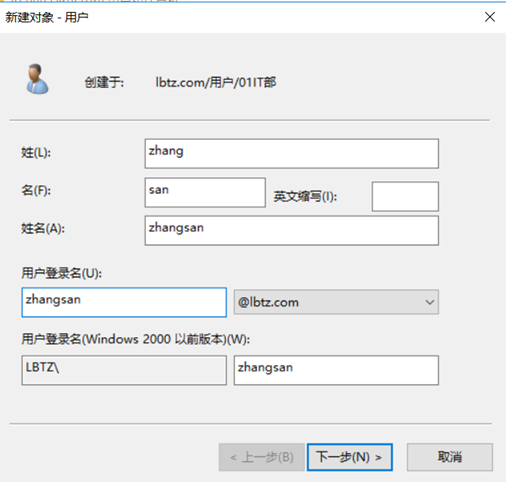Viewport: 506px width, 482px height.
Task: Proceed with the 下一步(N) button
Action: tap(350, 457)
